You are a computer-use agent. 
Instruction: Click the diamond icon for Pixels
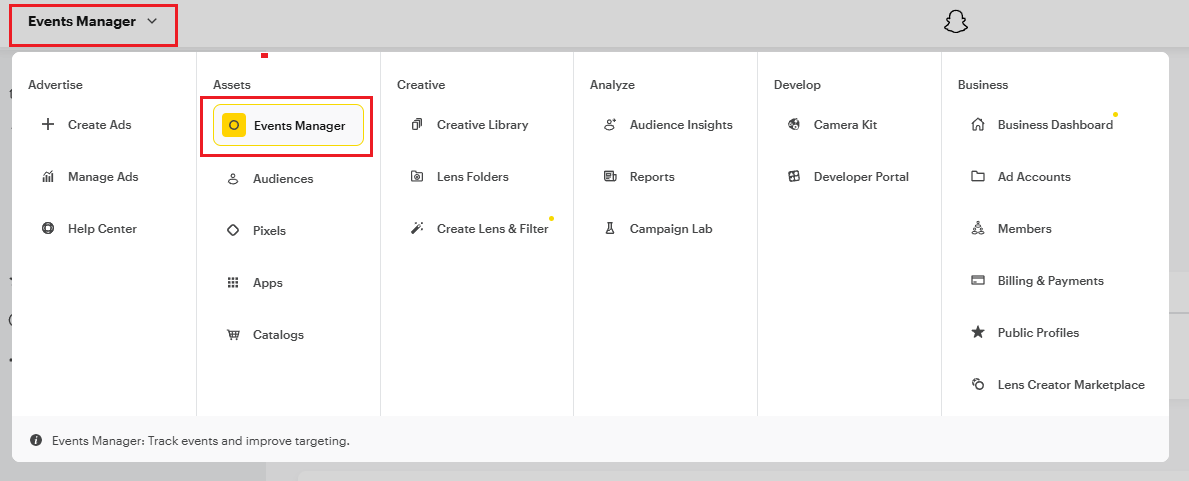[233, 231]
